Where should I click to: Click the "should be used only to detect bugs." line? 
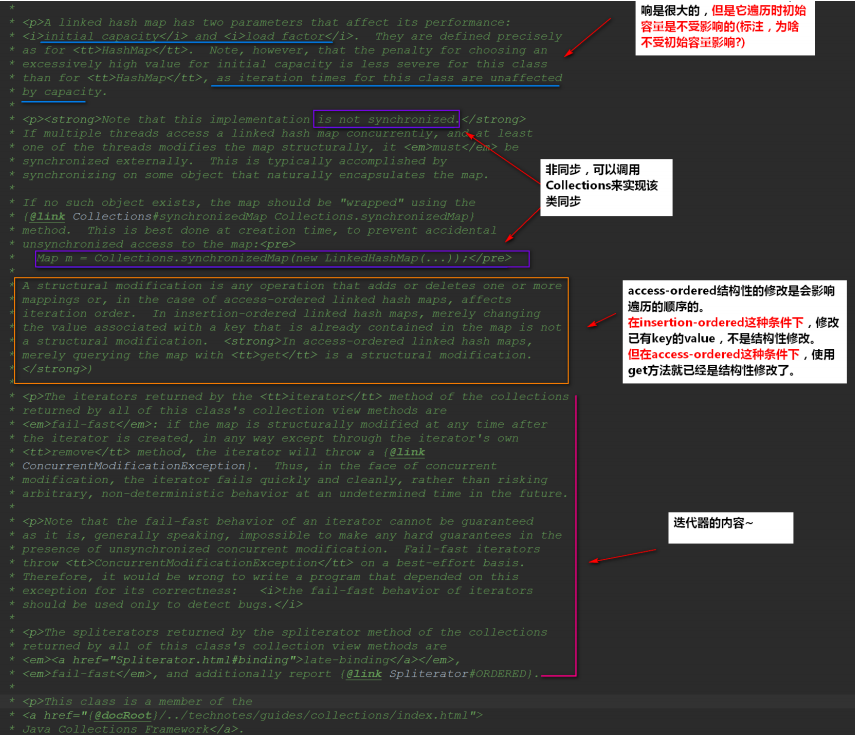point(162,605)
